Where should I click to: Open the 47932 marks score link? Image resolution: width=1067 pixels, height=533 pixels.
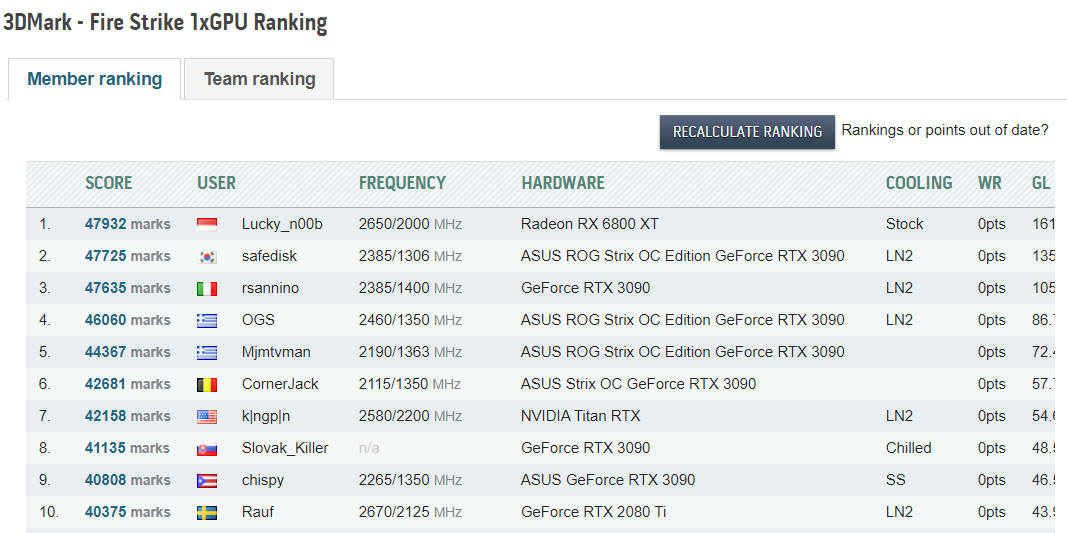click(127, 224)
